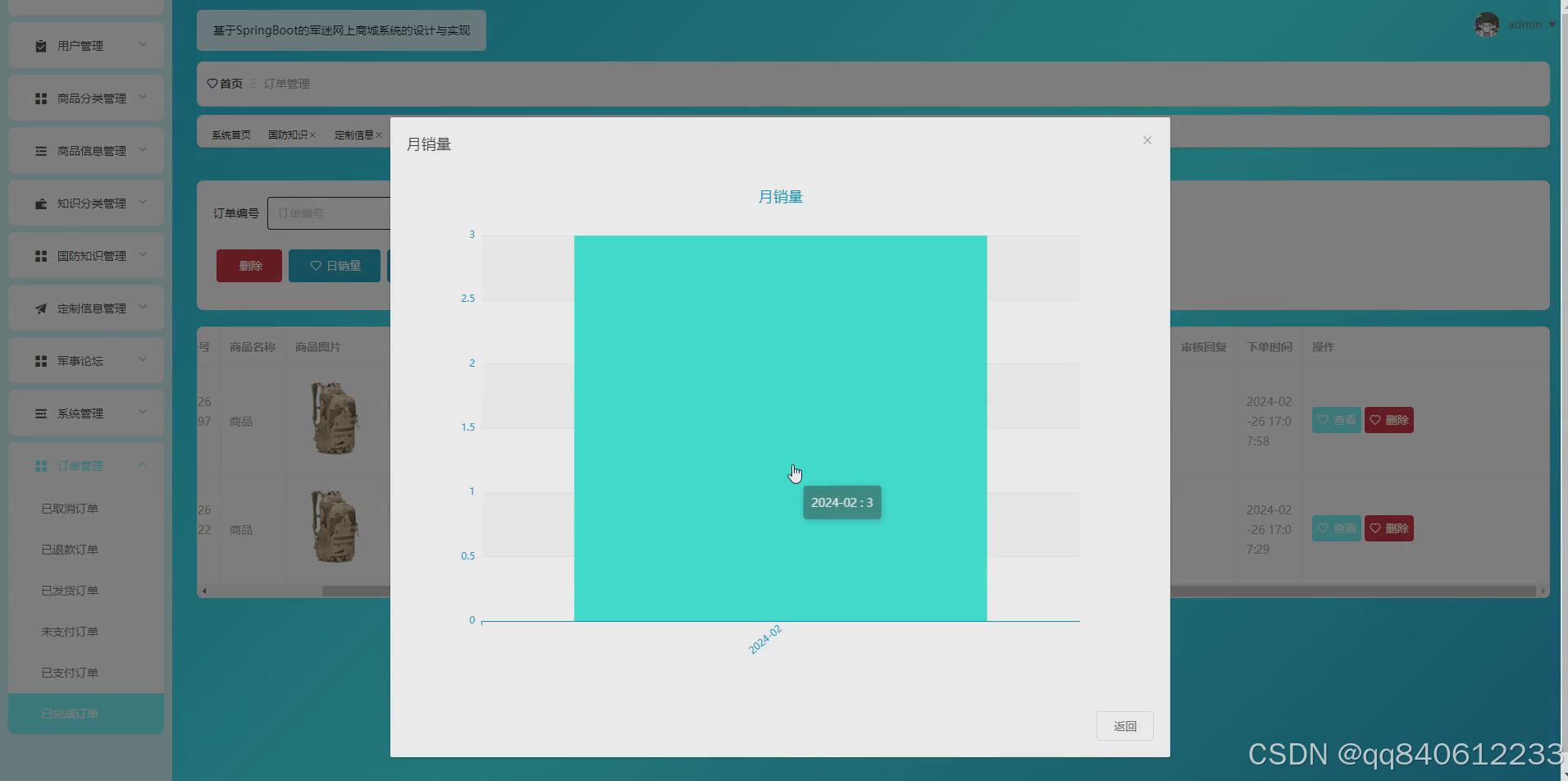Click heart icon on 日销量 button
Viewport: 1568px width, 781px height.
315,266
